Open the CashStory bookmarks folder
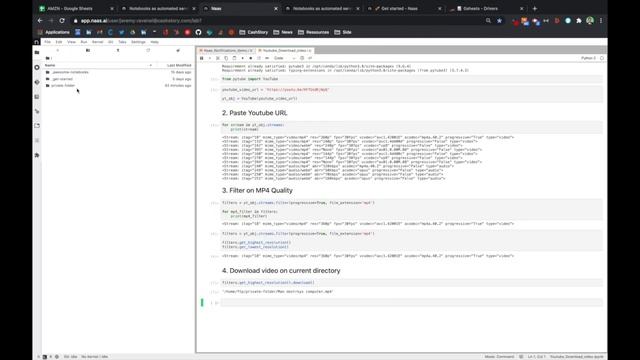 (x=254, y=32)
